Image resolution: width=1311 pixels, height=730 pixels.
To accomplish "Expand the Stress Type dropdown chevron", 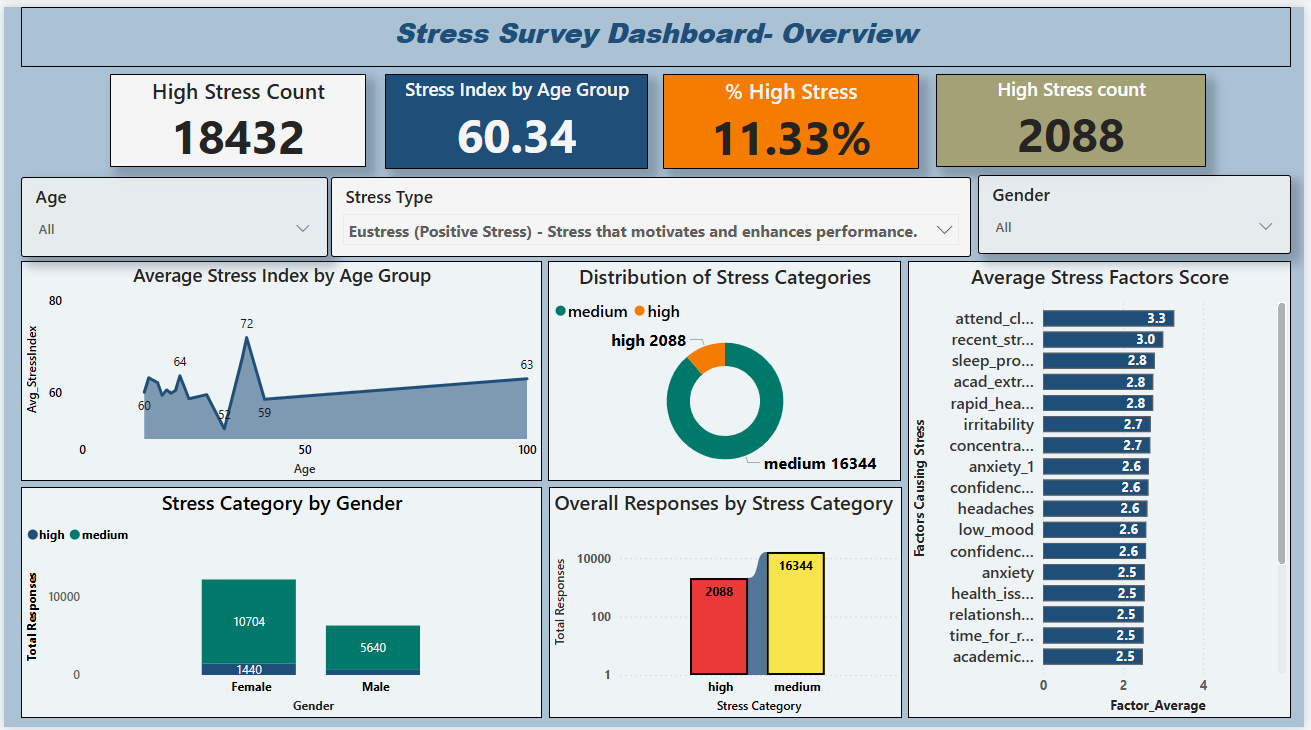I will [x=944, y=231].
